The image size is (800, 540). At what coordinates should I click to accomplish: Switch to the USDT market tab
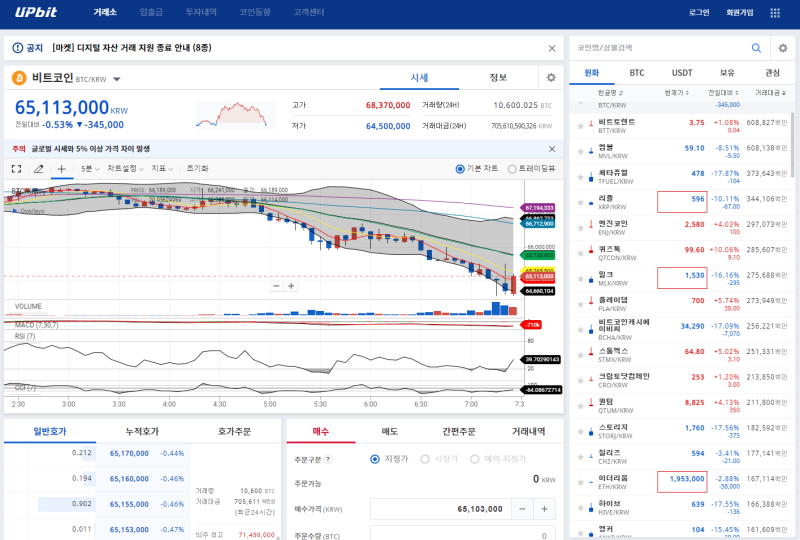[x=682, y=73]
